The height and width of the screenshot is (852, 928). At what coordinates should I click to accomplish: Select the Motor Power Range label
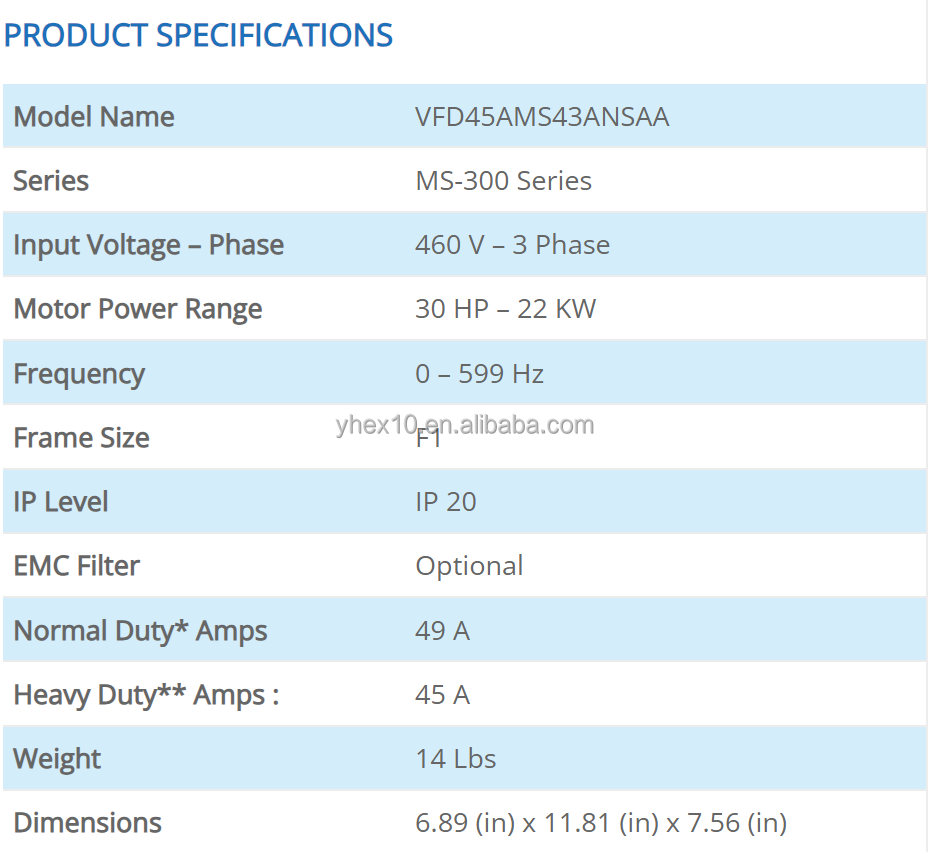coord(137,309)
